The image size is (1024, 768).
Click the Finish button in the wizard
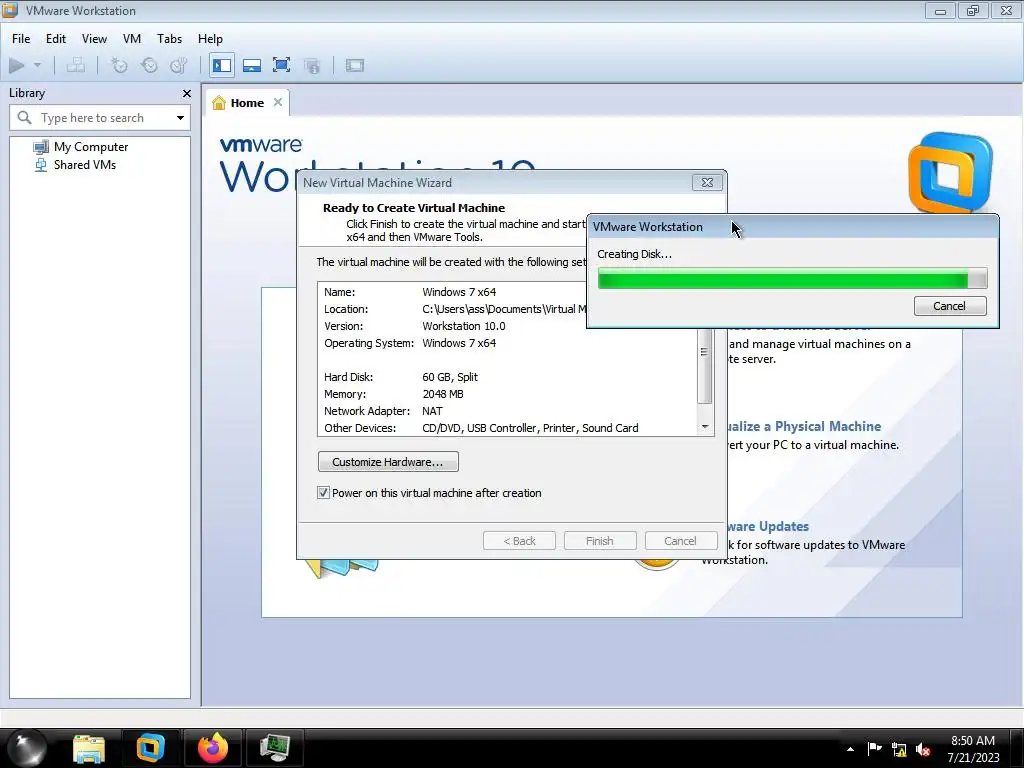600,541
